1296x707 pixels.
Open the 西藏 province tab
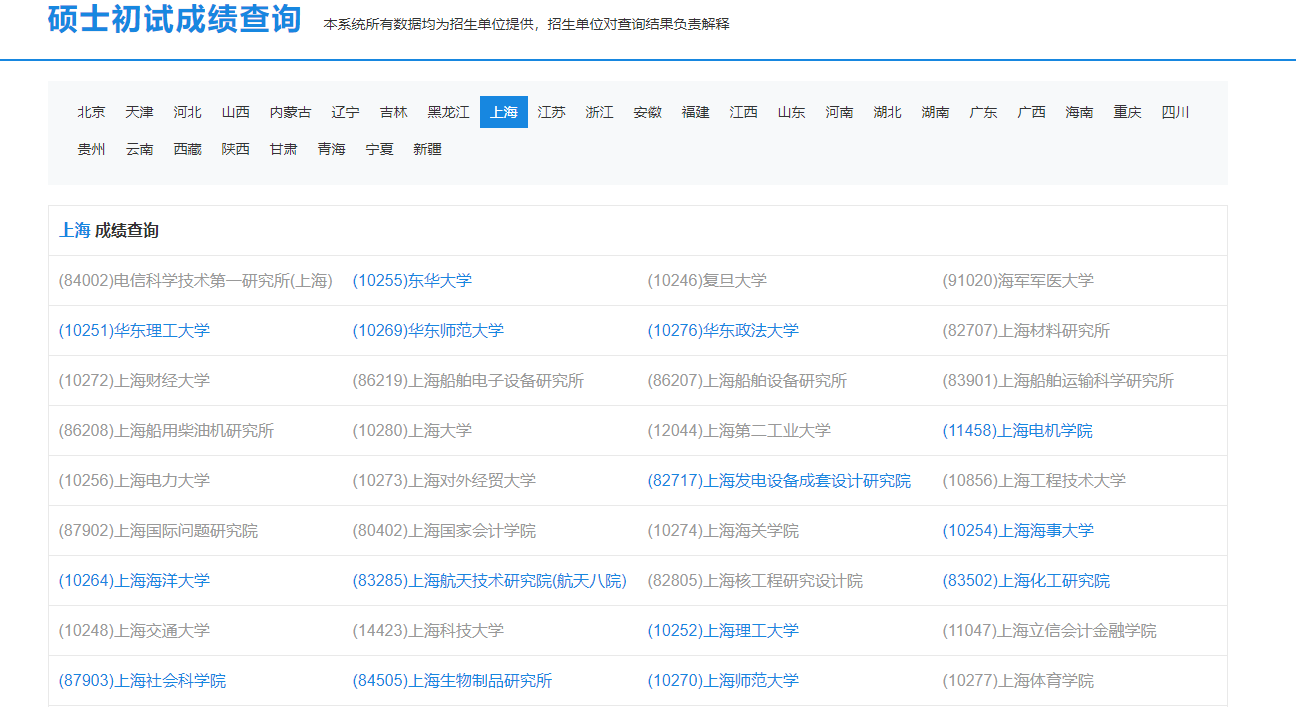187,147
